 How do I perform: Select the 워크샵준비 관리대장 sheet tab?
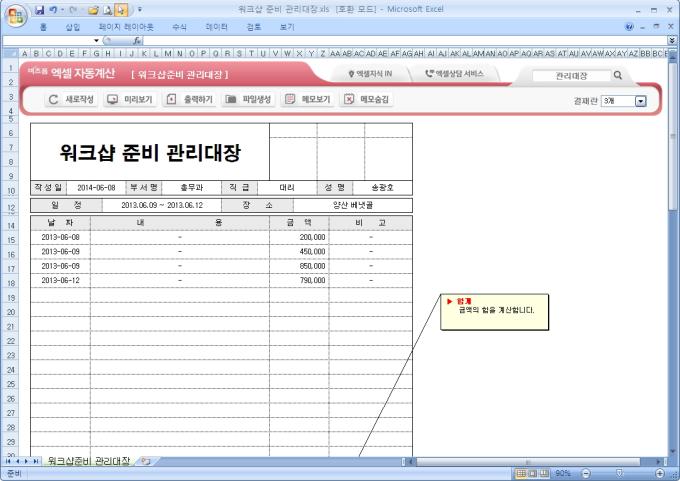88,461
